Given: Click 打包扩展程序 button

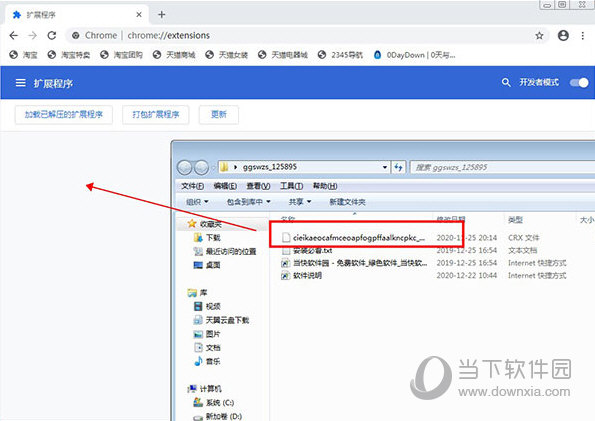Looking at the screenshot, I should click(156, 115).
